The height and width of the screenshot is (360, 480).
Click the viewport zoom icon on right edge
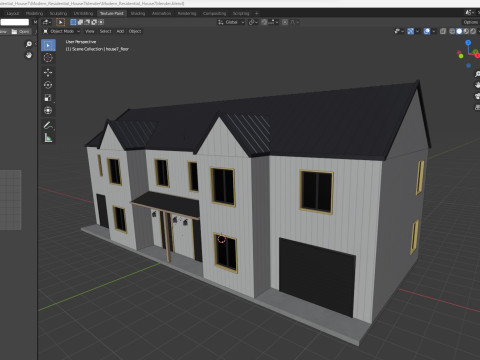tap(477, 74)
